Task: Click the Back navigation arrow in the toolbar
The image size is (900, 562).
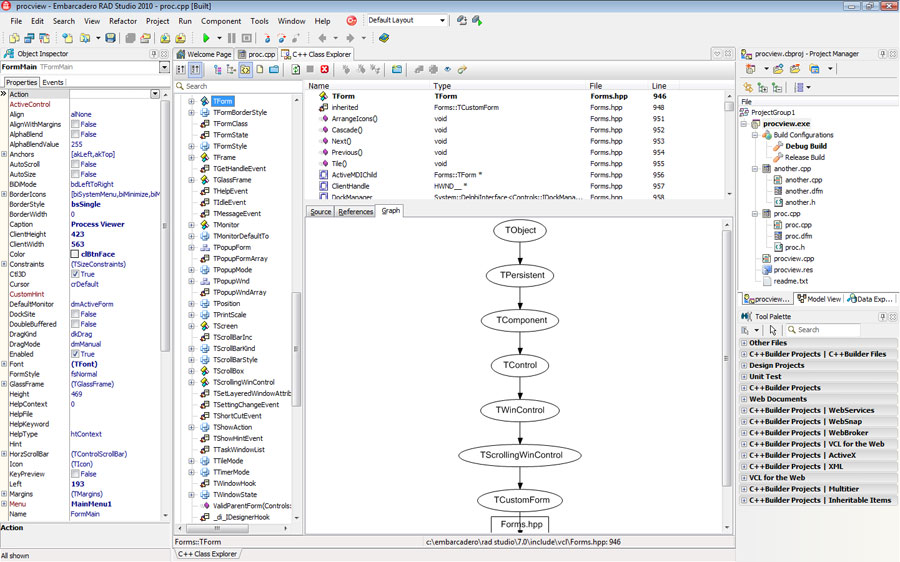Action: (322, 38)
